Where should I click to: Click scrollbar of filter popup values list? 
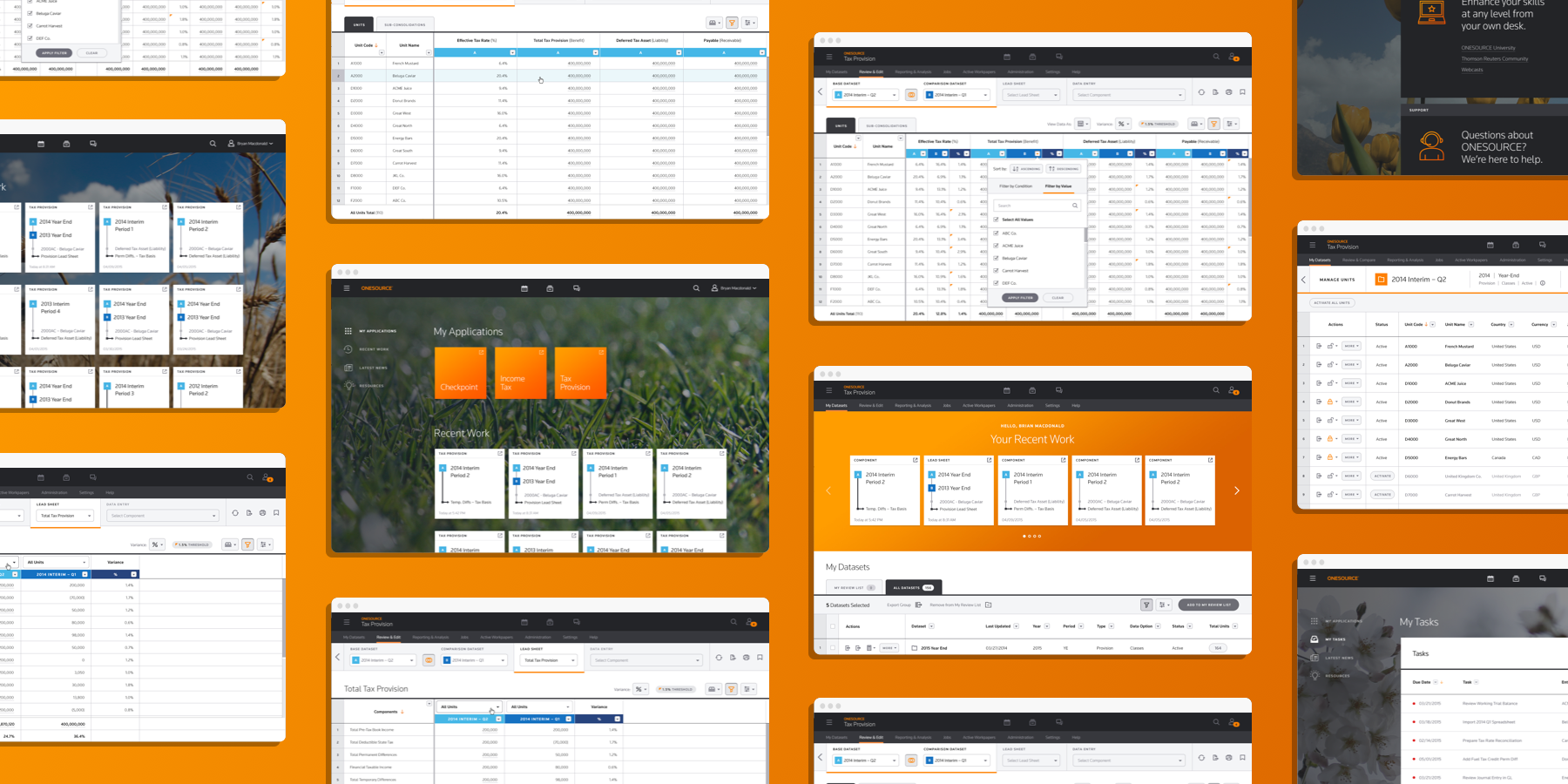[x=1085, y=235]
